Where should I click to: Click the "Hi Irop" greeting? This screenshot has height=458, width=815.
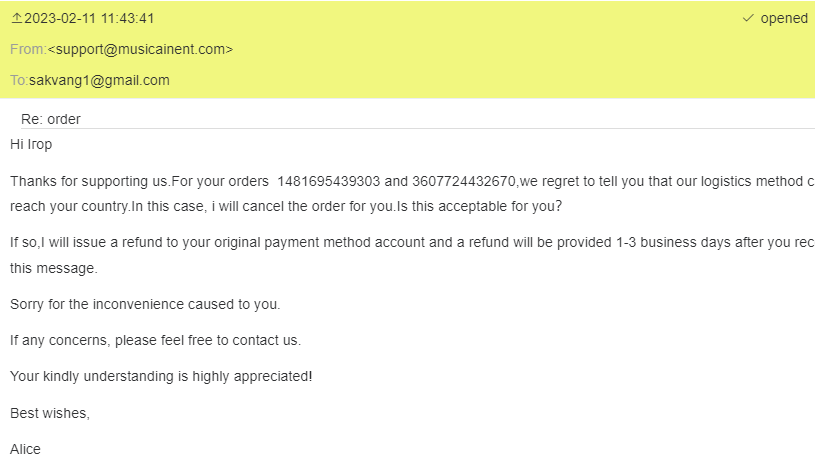point(31,144)
